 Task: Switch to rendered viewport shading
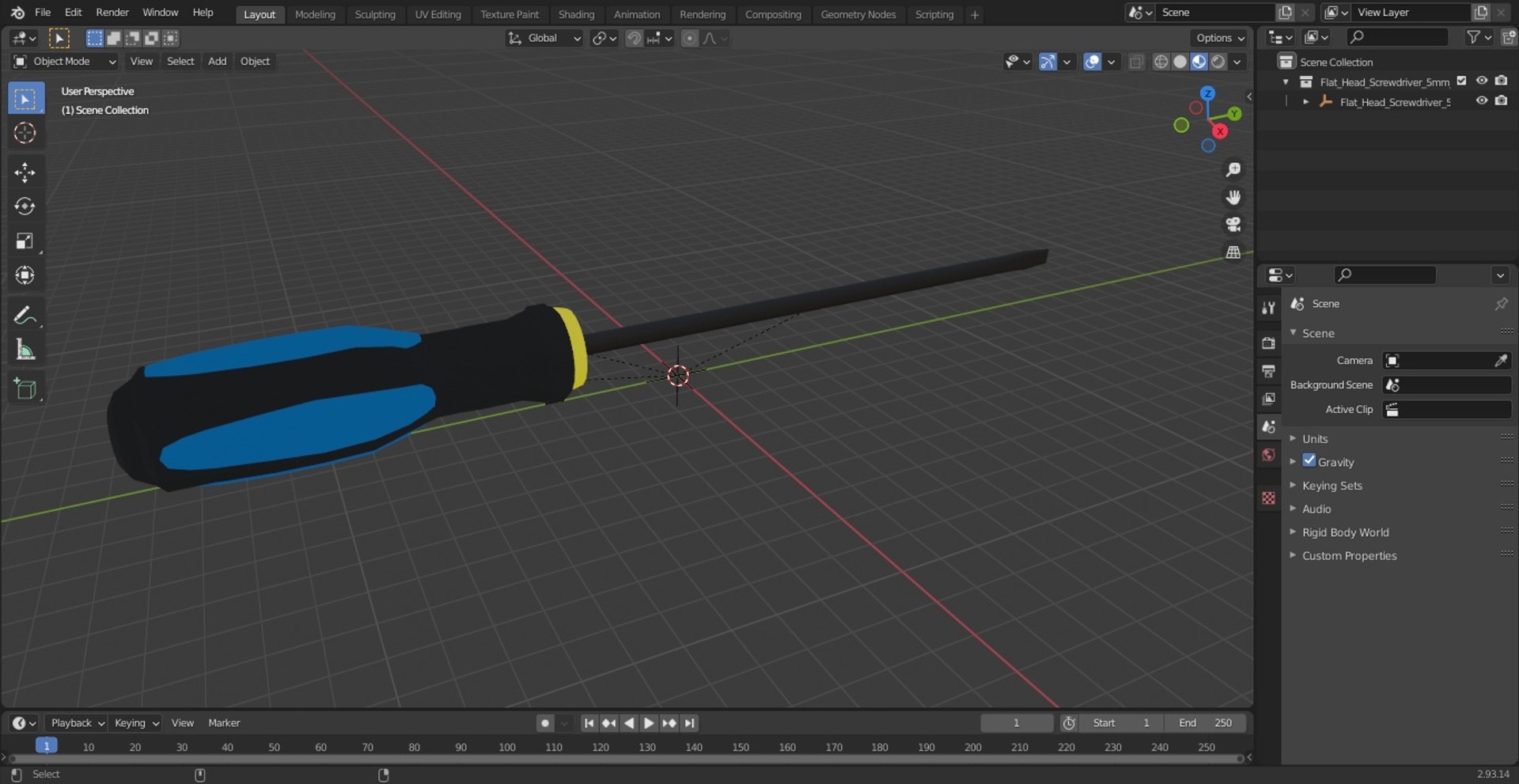coord(1218,62)
